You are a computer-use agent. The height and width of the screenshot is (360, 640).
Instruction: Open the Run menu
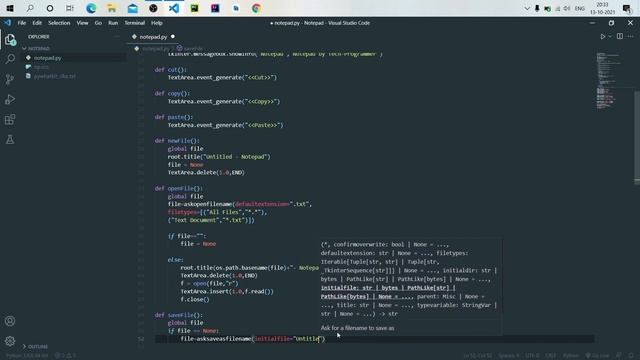coord(113,23)
